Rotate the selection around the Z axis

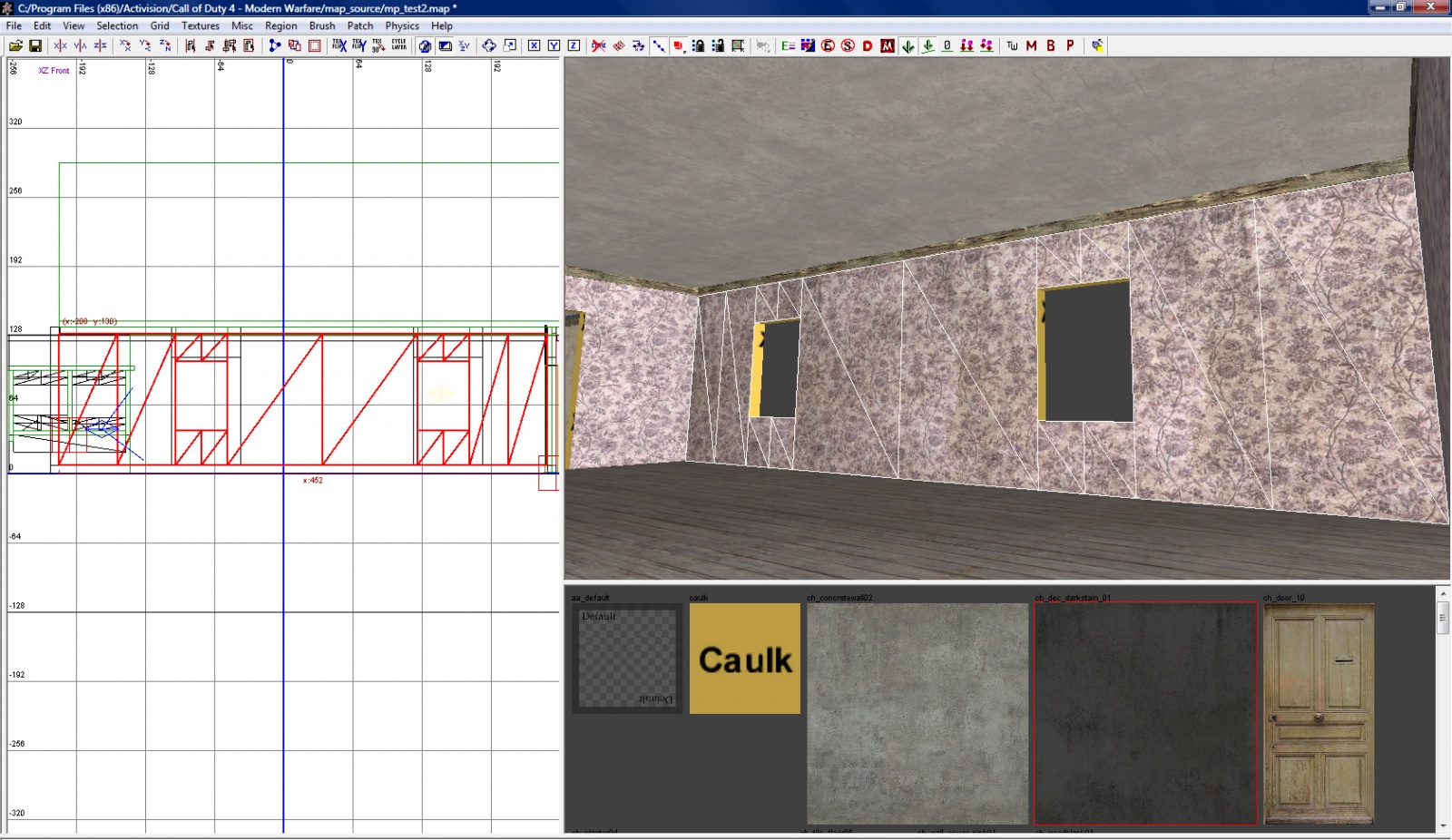tap(165, 45)
